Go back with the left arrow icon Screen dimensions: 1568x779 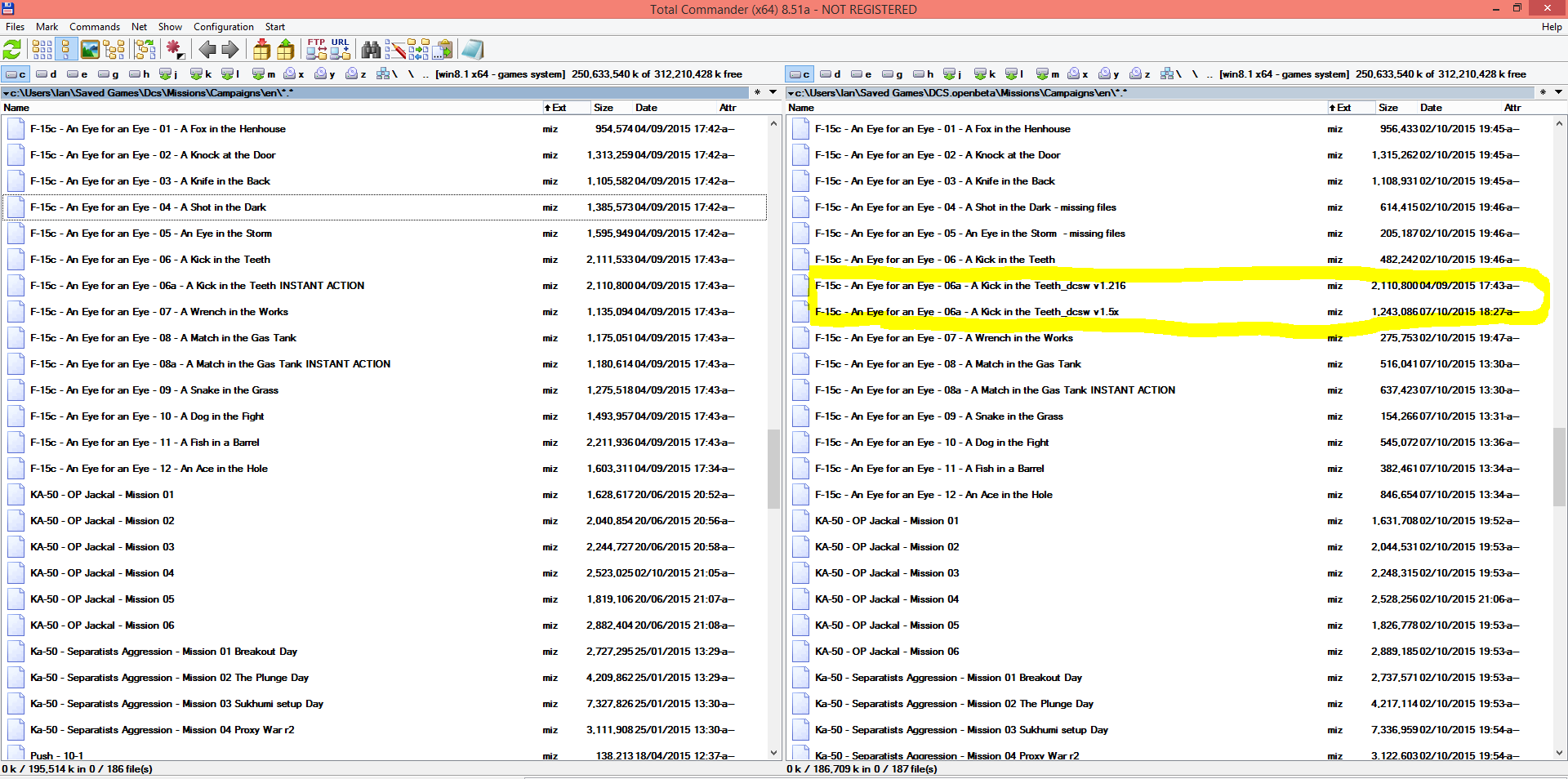(x=207, y=50)
